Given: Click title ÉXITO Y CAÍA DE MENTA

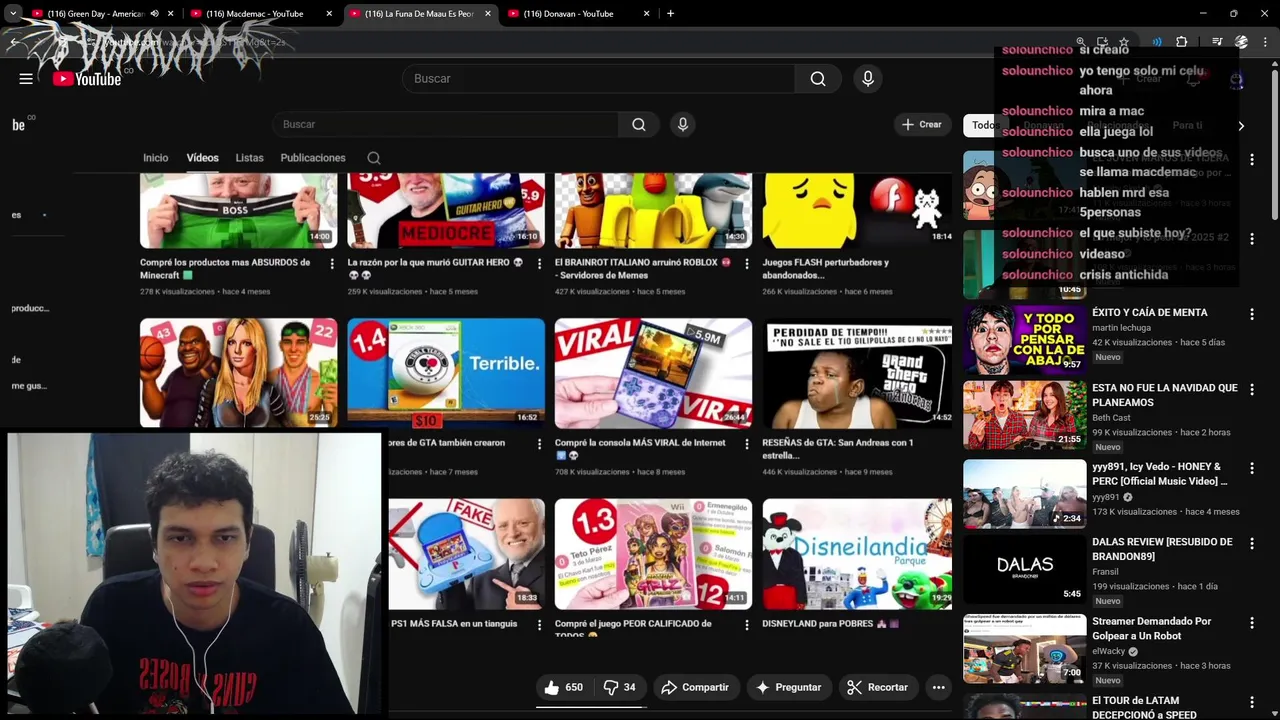Looking at the screenshot, I should click(1149, 313).
